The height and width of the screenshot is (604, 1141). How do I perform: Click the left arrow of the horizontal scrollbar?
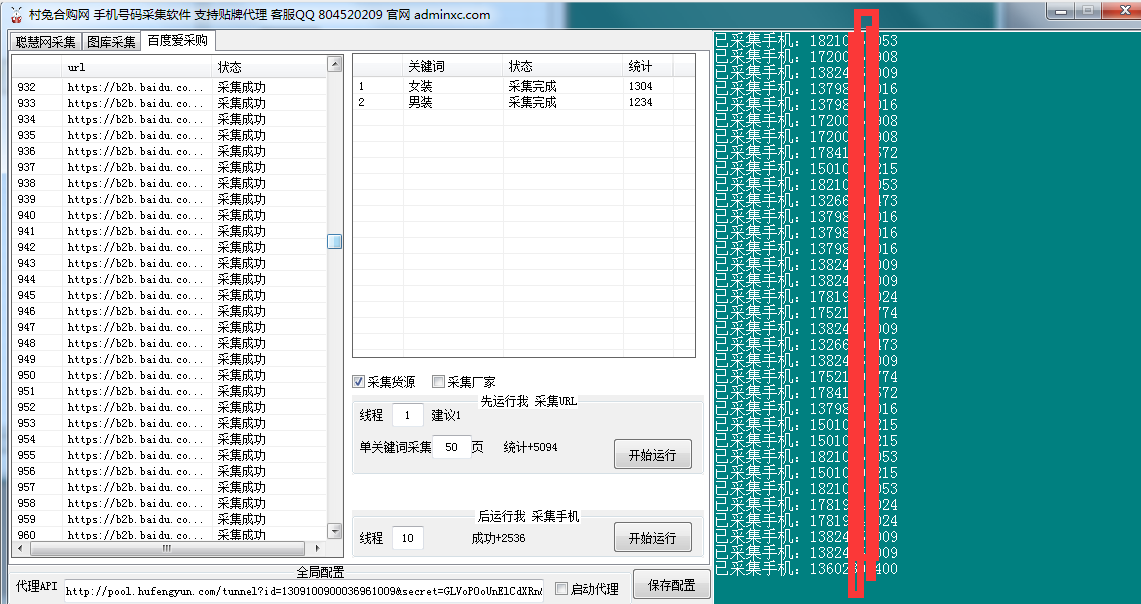click(x=20, y=548)
